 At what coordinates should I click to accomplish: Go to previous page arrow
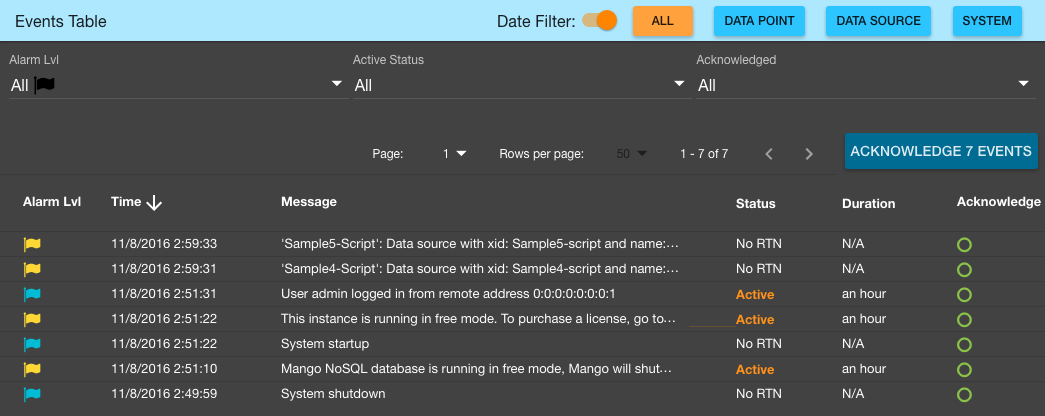(x=768, y=154)
